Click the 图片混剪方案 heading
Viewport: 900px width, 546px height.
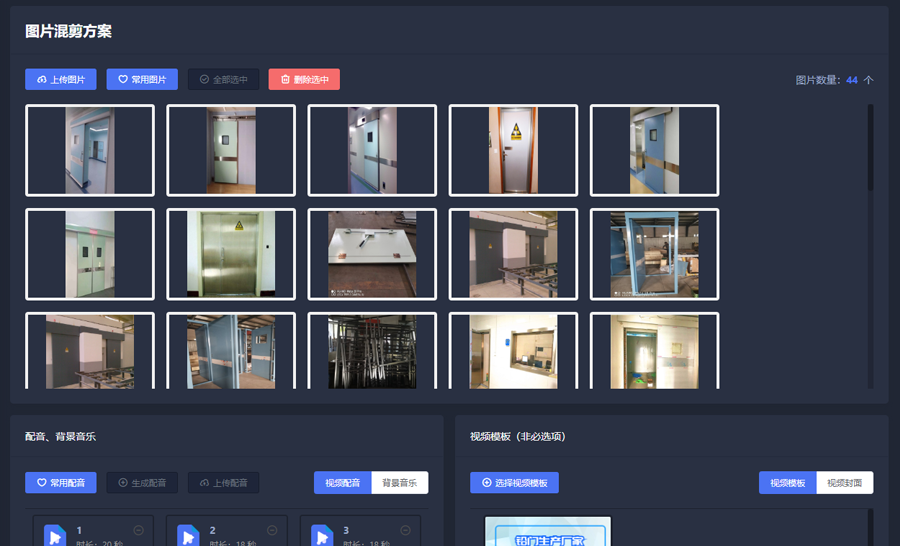point(68,31)
